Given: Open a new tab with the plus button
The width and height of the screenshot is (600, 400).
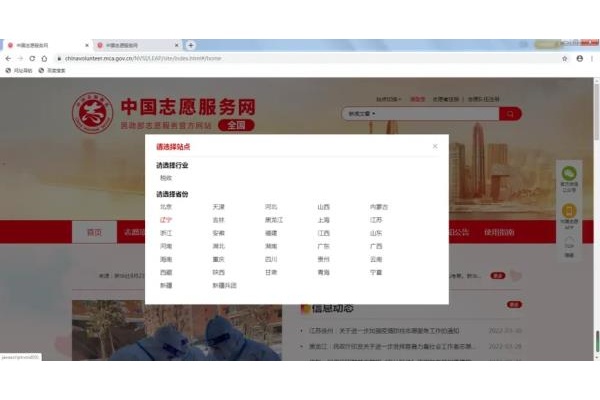Looking at the screenshot, I should point(191,45).
